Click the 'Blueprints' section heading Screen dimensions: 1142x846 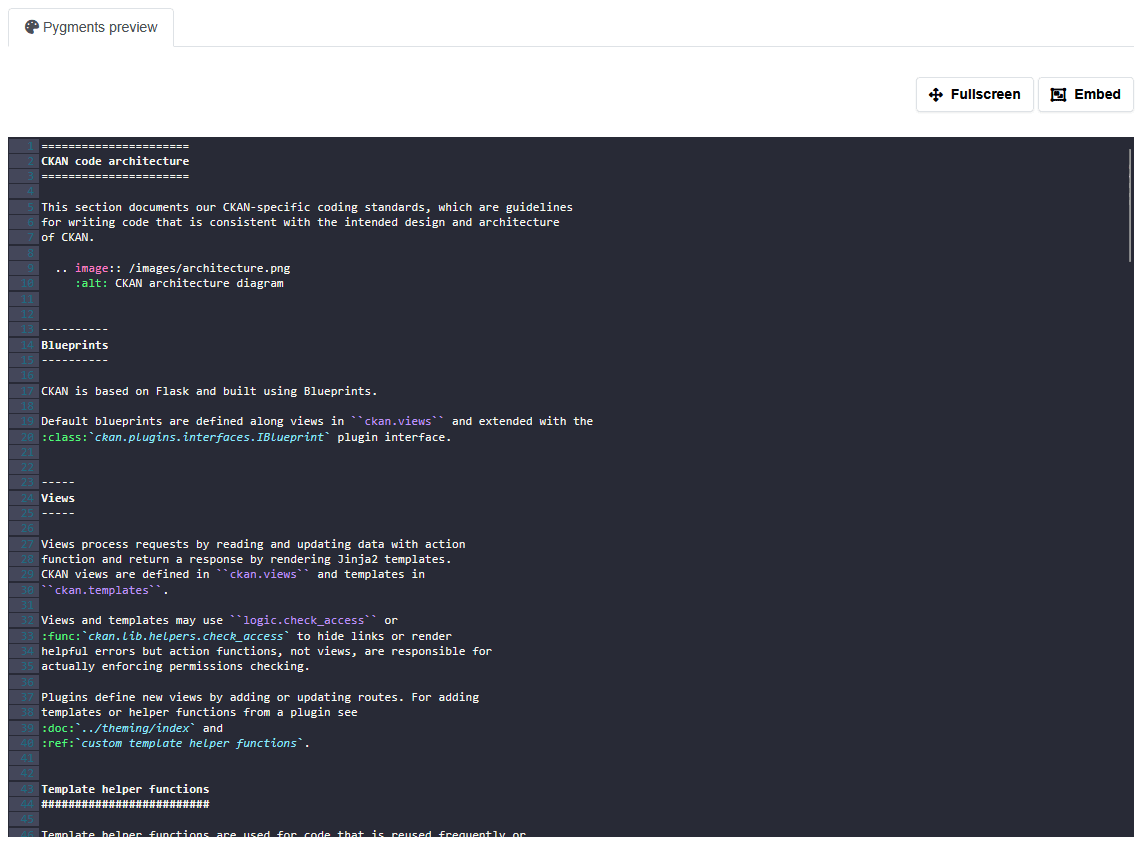[74, 345]
